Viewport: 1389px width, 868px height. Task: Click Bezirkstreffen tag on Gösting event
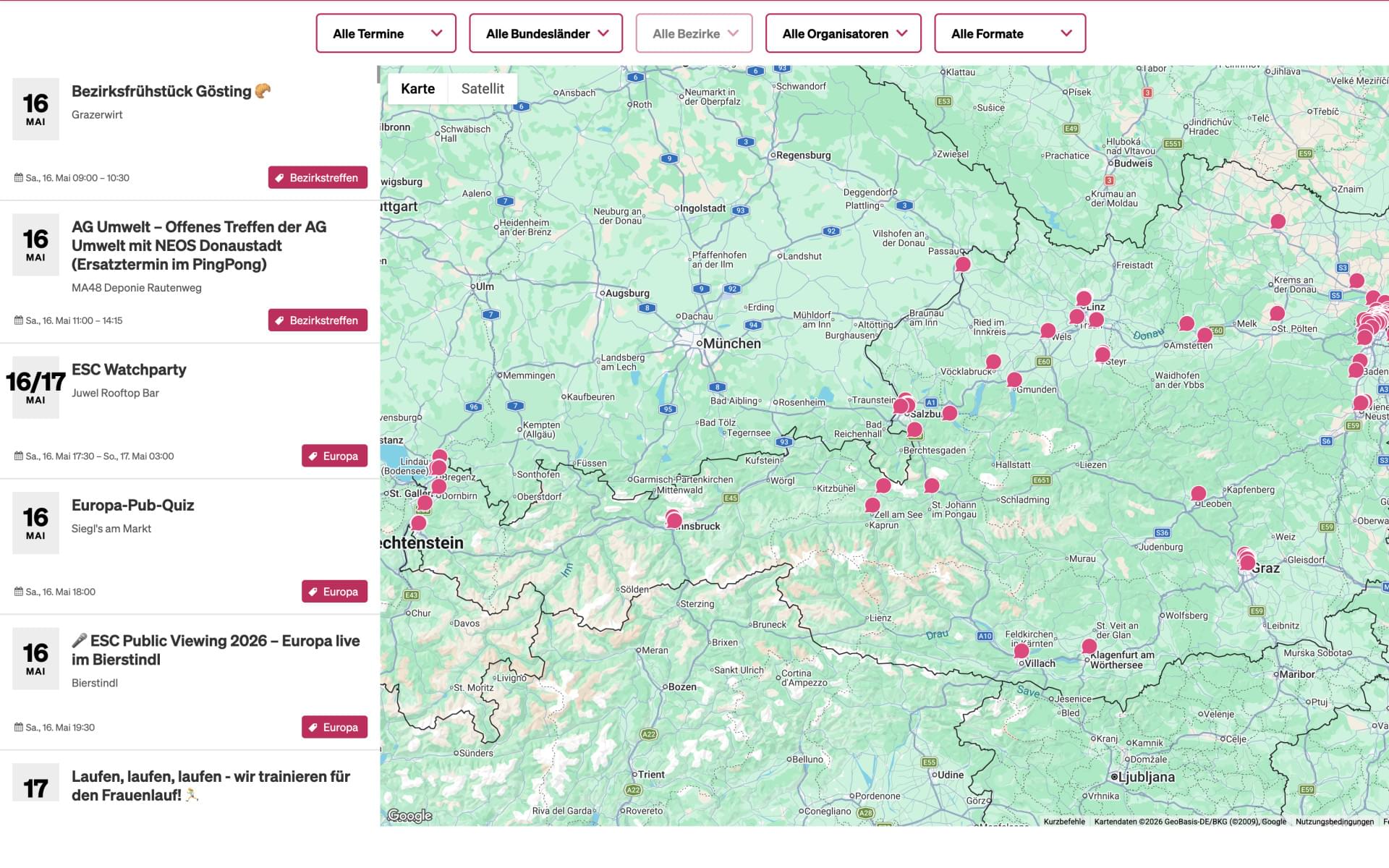click(318, 177)
